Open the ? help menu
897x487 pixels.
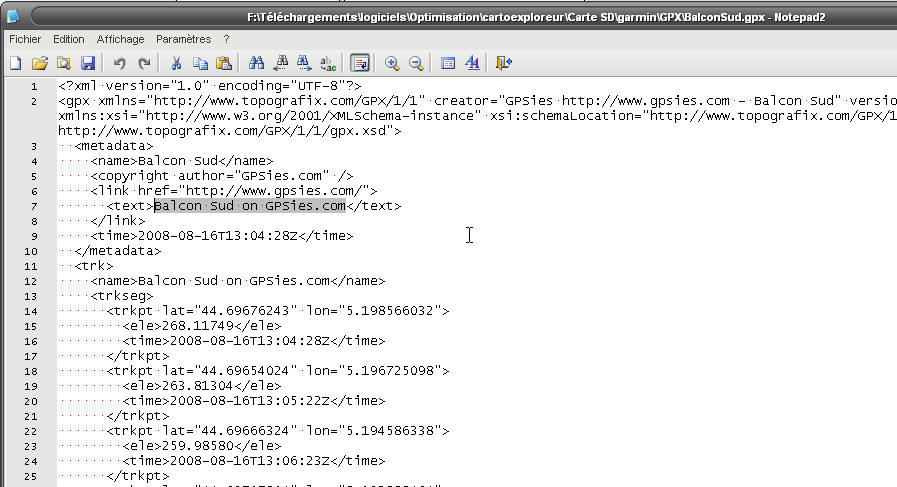pos(226,39)
